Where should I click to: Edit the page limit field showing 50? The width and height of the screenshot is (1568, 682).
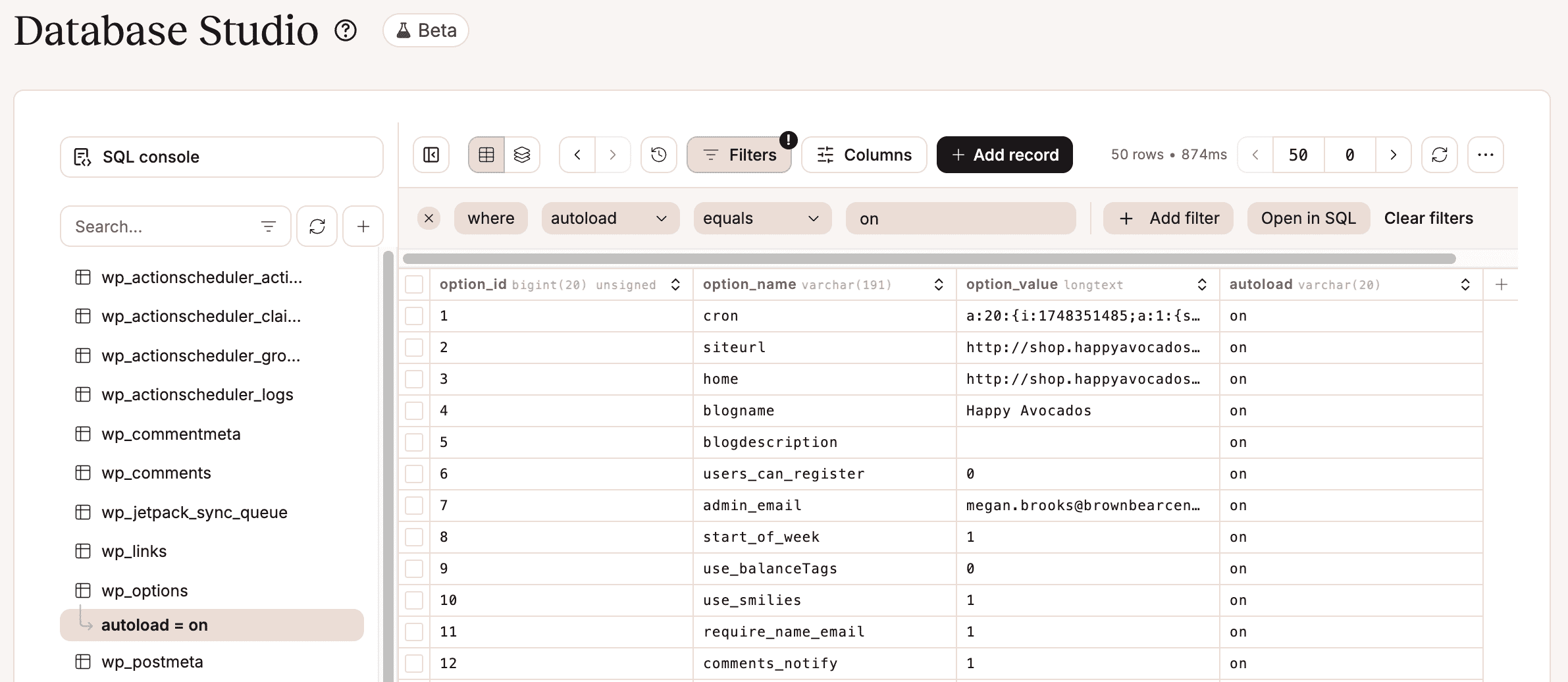[x=1298, y=155]
